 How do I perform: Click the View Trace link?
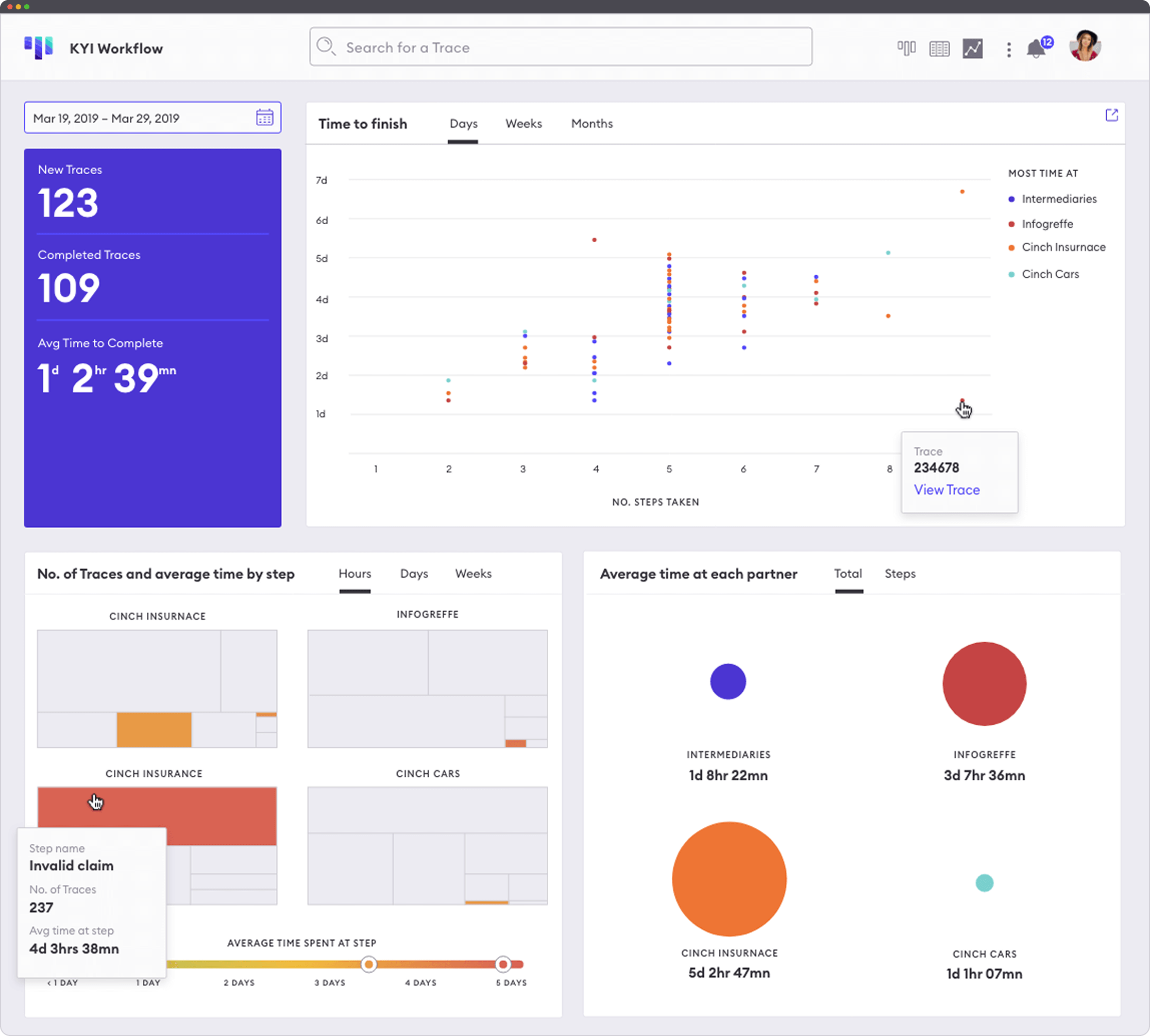click(x=946, y=490)
